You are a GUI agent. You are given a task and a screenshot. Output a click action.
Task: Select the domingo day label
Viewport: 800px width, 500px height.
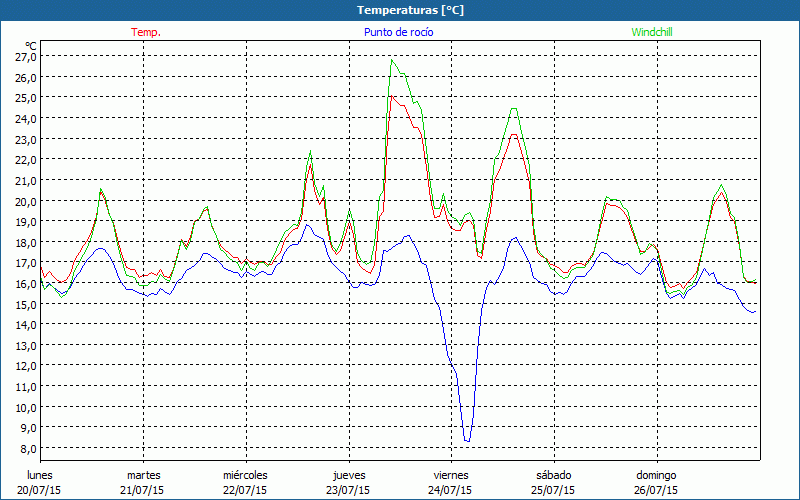pos(656,475)
